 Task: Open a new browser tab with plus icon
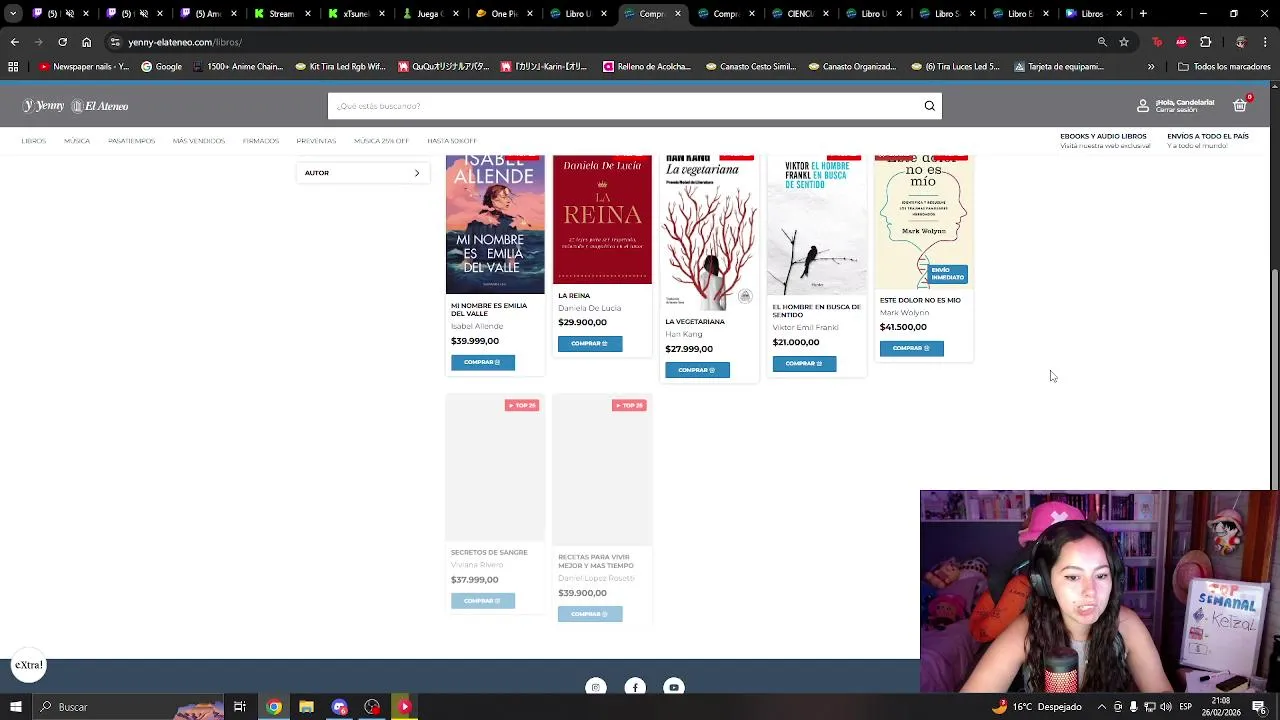[1143, 14]
